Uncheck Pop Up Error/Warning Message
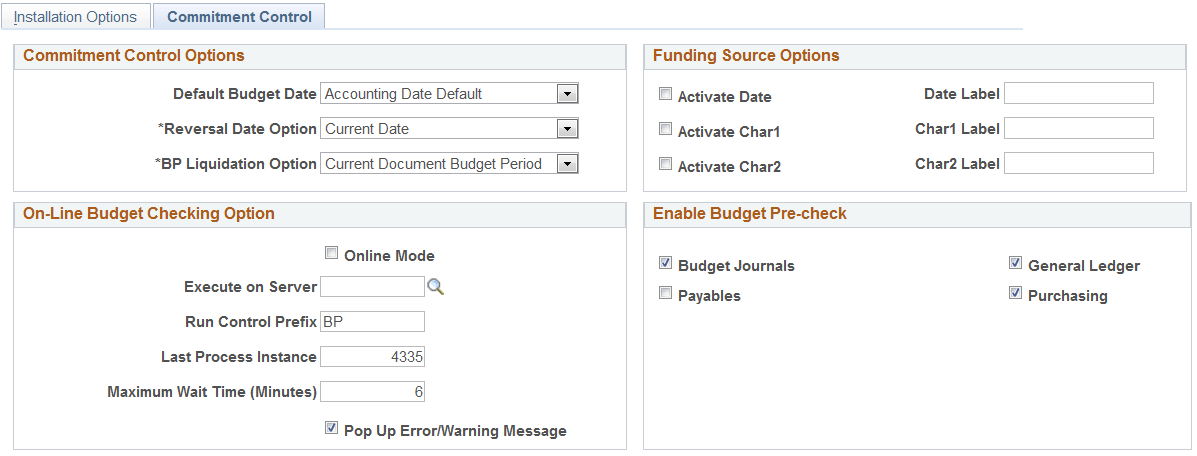 point(332,429)
